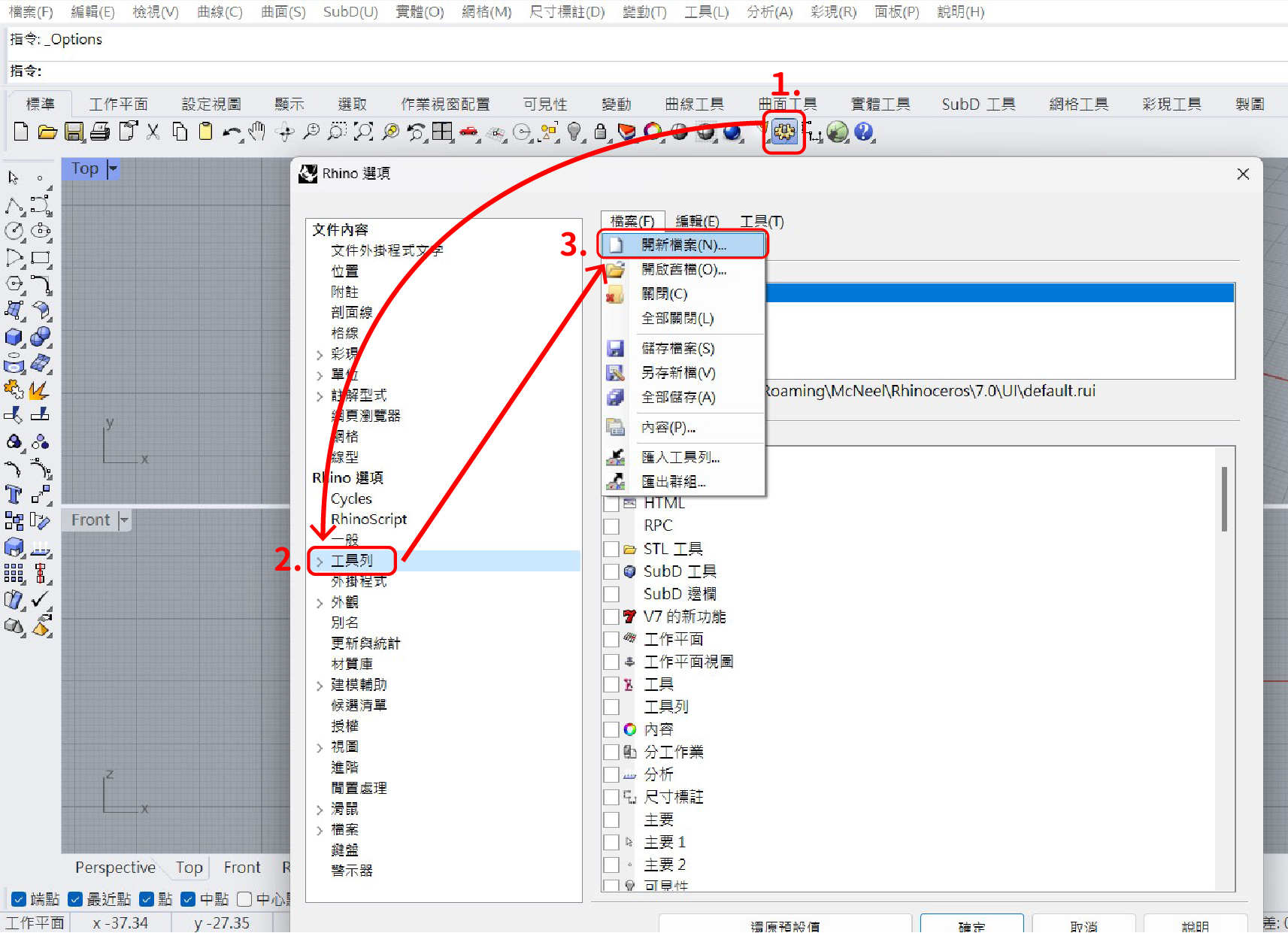
Task: Click the 還原預設值 button
Action: (x=785, y=925)
